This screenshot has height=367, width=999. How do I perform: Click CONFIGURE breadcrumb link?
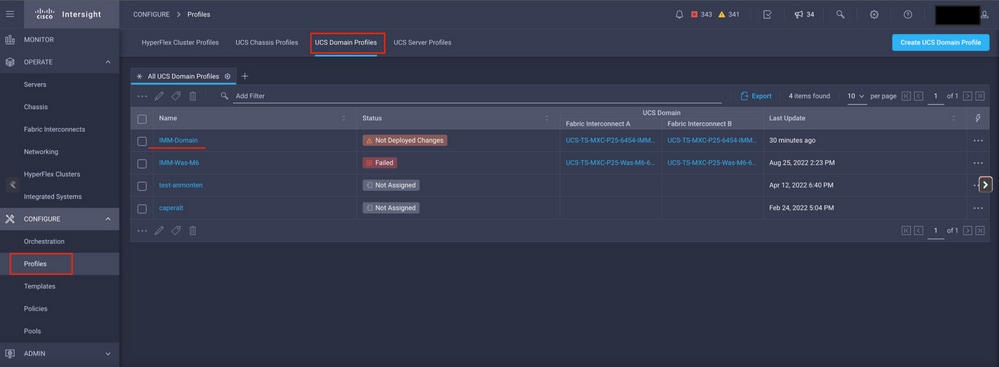coord(151,15)
